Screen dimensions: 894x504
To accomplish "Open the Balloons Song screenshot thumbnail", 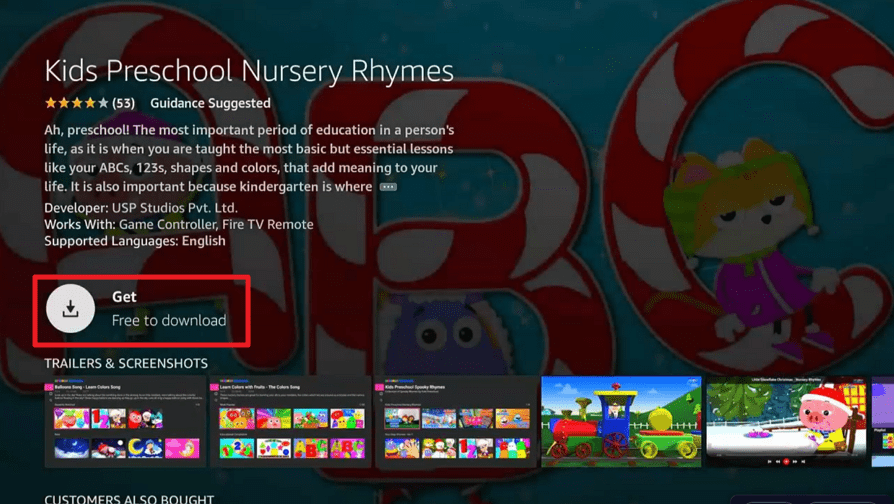I will (125, 421).
